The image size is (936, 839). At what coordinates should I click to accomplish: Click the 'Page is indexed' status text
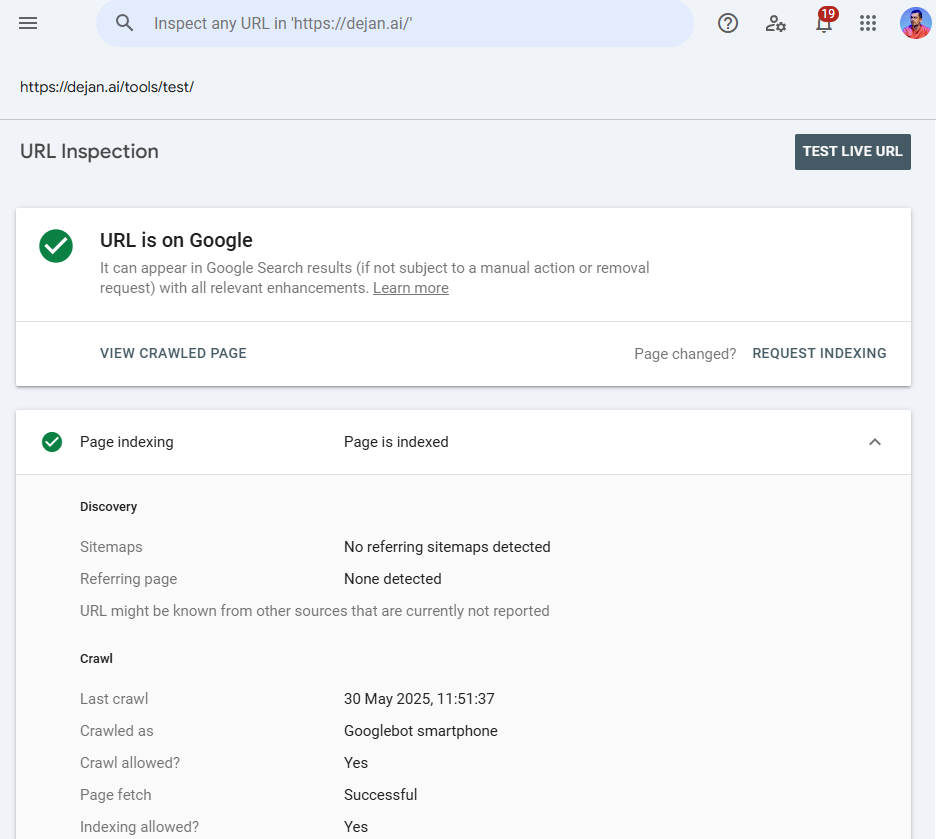(x=396, y=442)
